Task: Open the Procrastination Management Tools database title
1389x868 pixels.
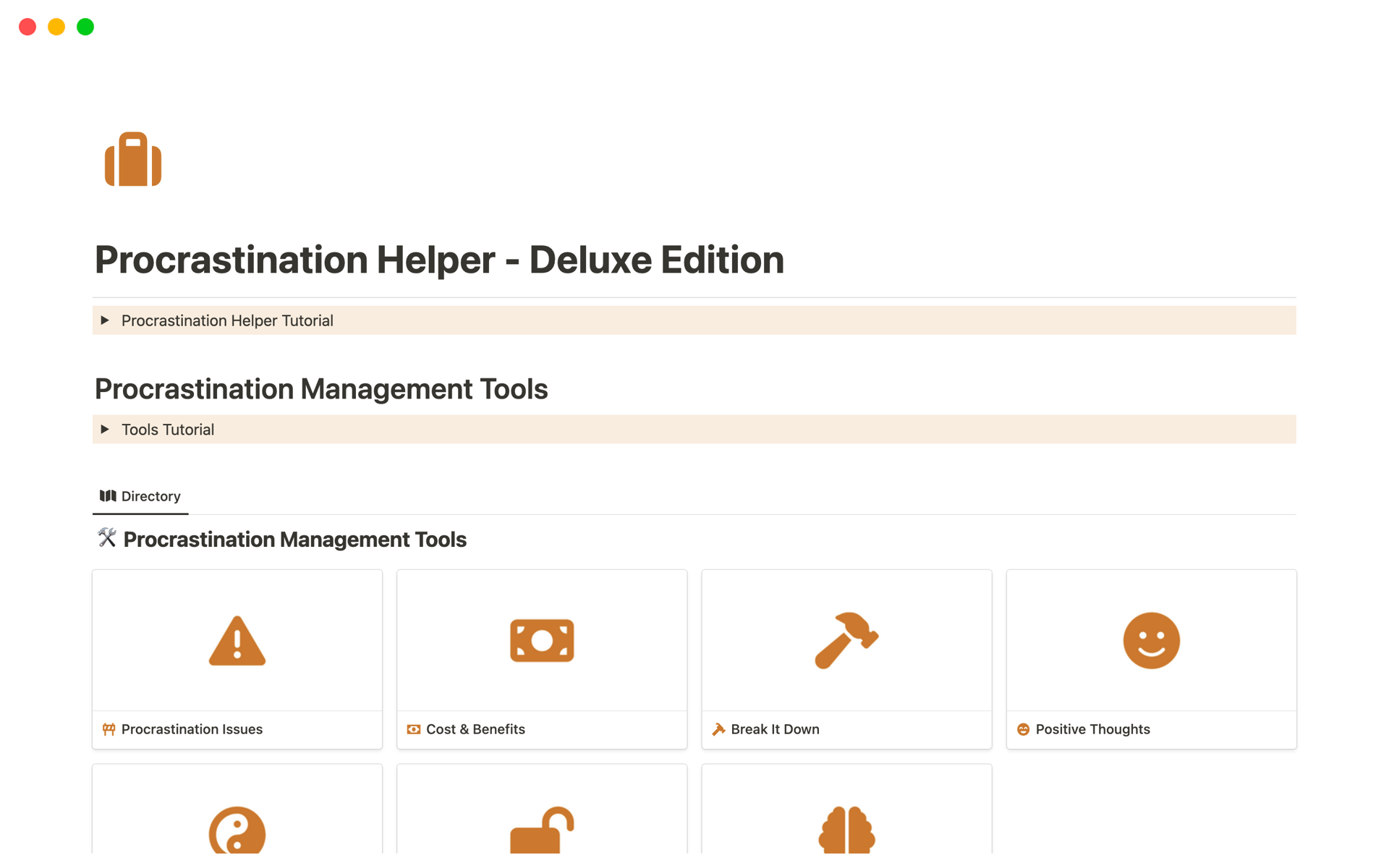Action: [x=294, y=540]
